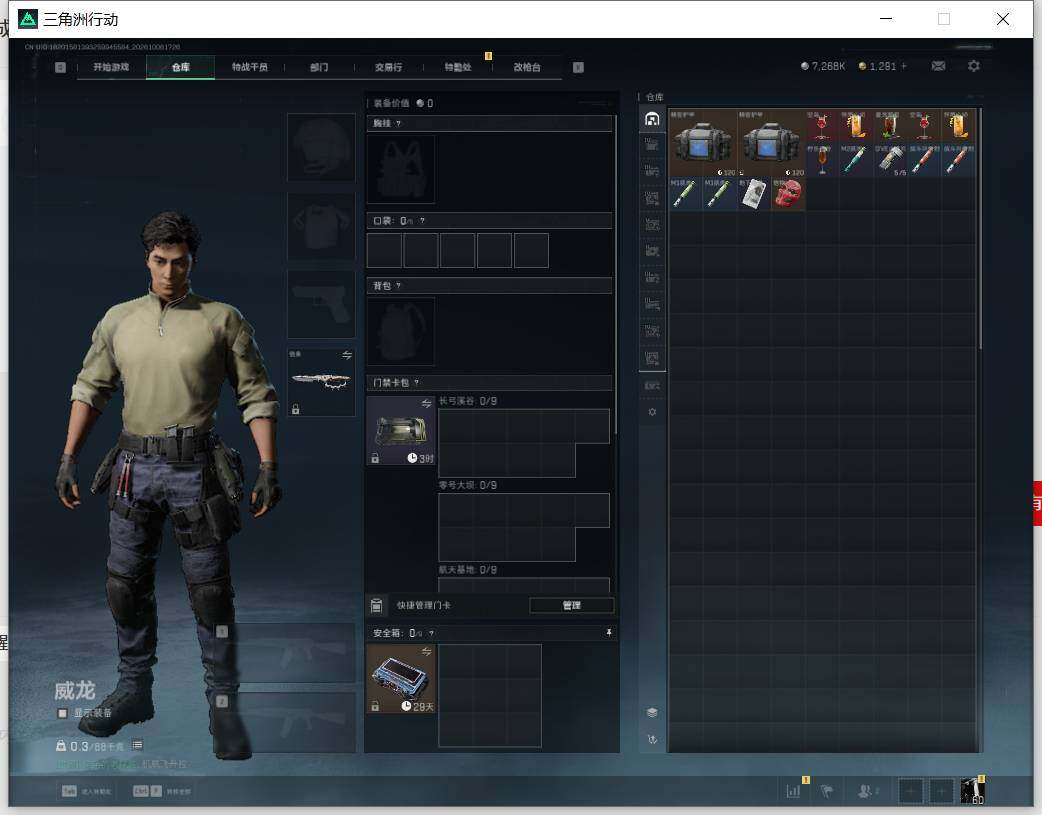Switch to the 特战干员 tab
This screenshot has height=815, width=1042.
tap(250, 67)
